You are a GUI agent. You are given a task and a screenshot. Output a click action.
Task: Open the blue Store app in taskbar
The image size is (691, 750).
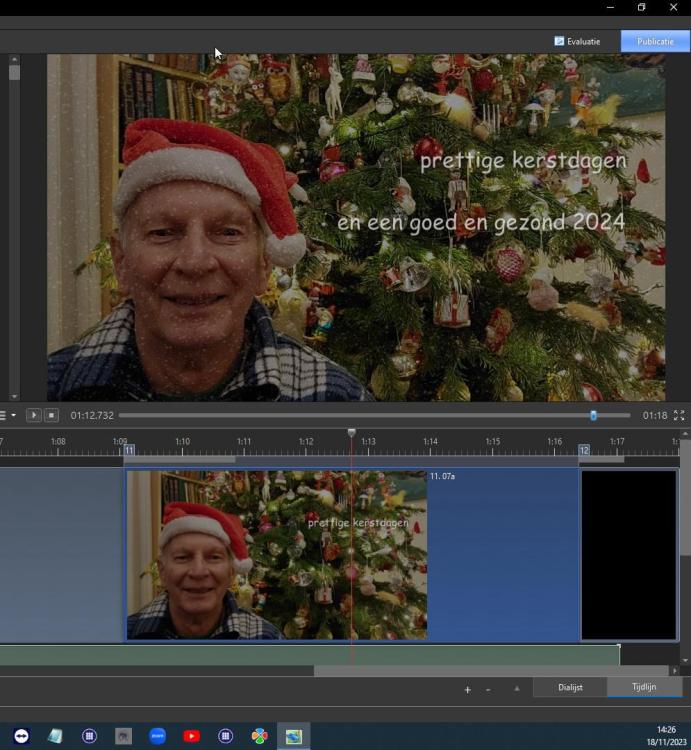point(157,736)
